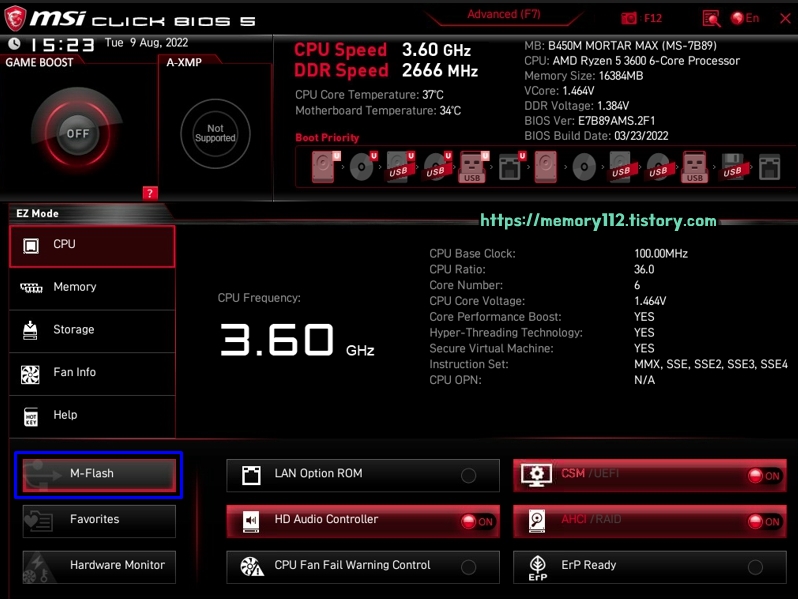The height and width of the screenshot is (599, 798).
Task: Open the Memory section
Action: [92, 289]
